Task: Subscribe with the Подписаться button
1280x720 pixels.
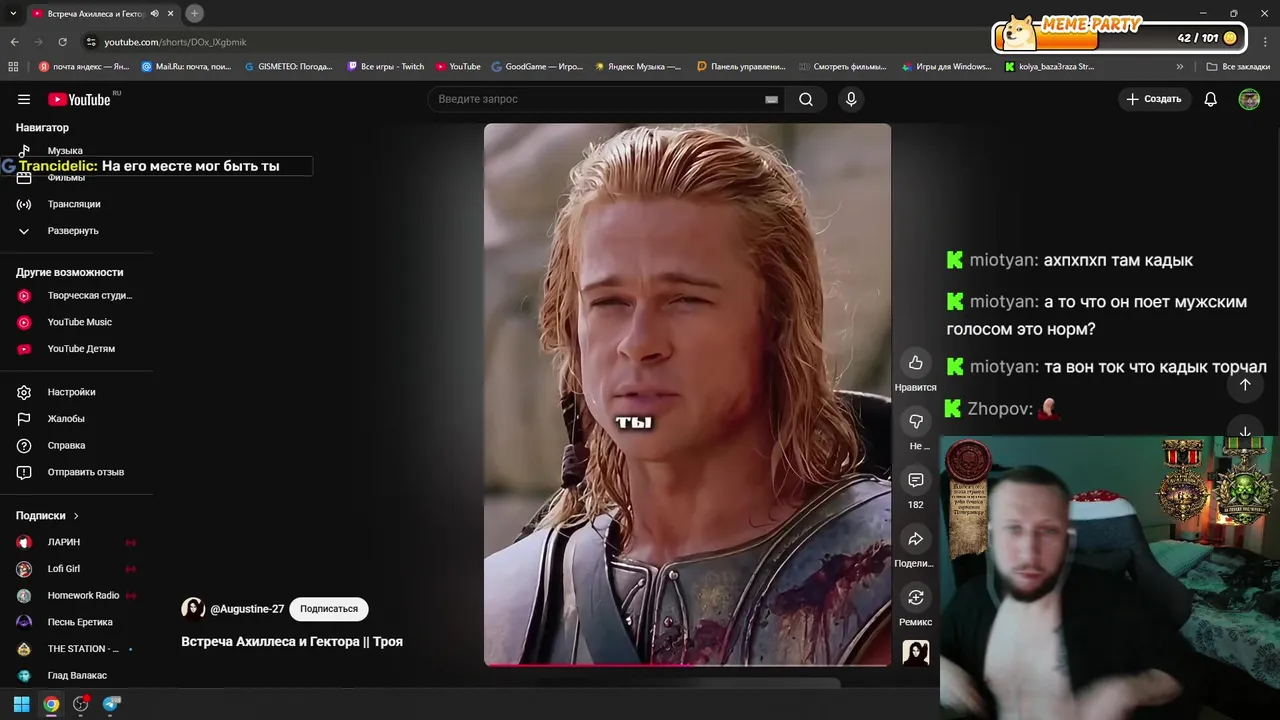Action: click(x=329, y=609)
